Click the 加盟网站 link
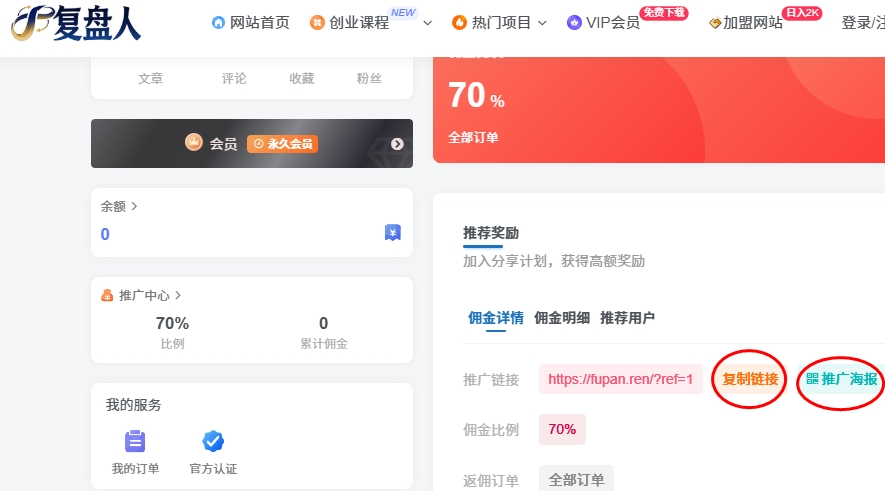 click(746, 23)
